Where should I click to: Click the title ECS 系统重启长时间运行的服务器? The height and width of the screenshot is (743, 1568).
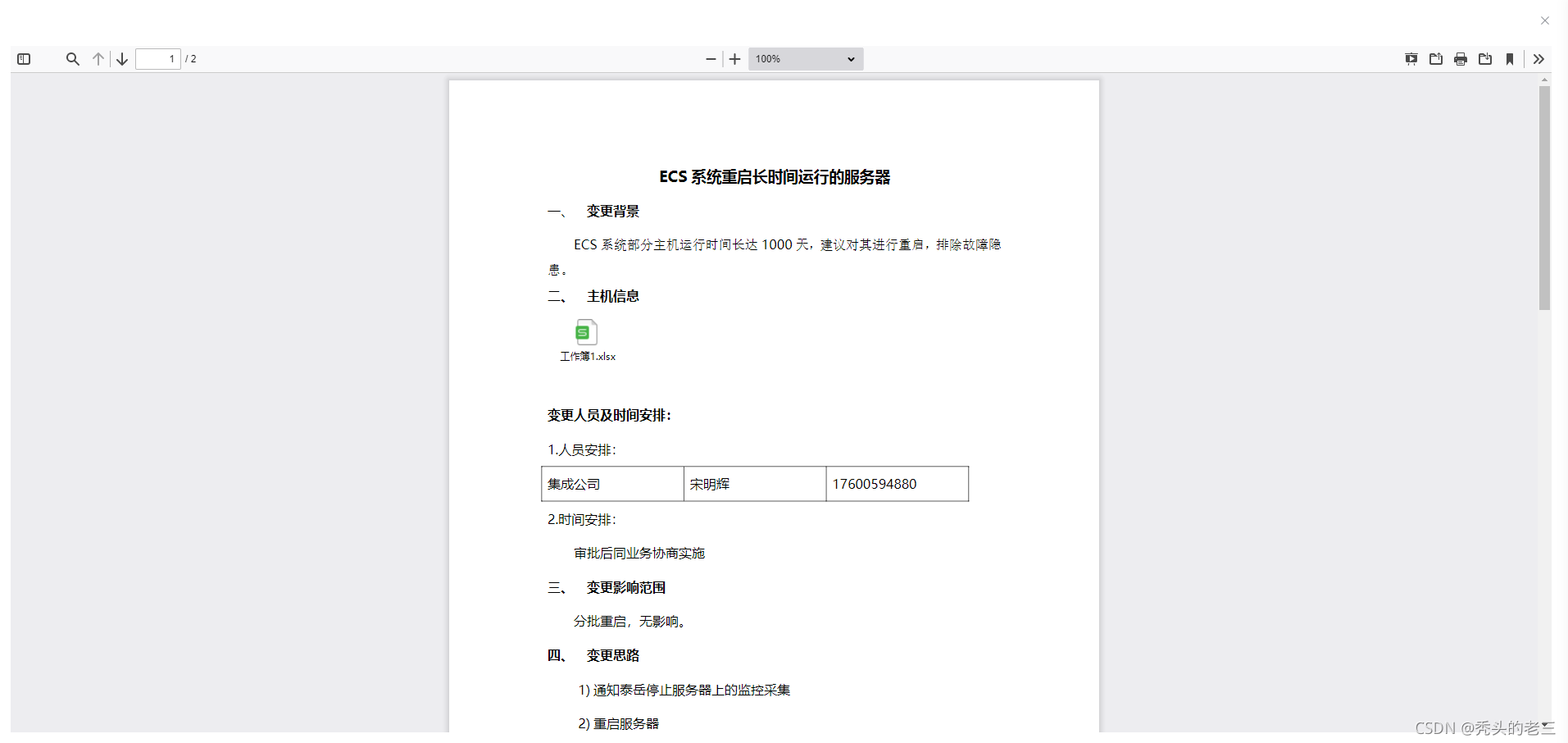click(x=775, y=177)
